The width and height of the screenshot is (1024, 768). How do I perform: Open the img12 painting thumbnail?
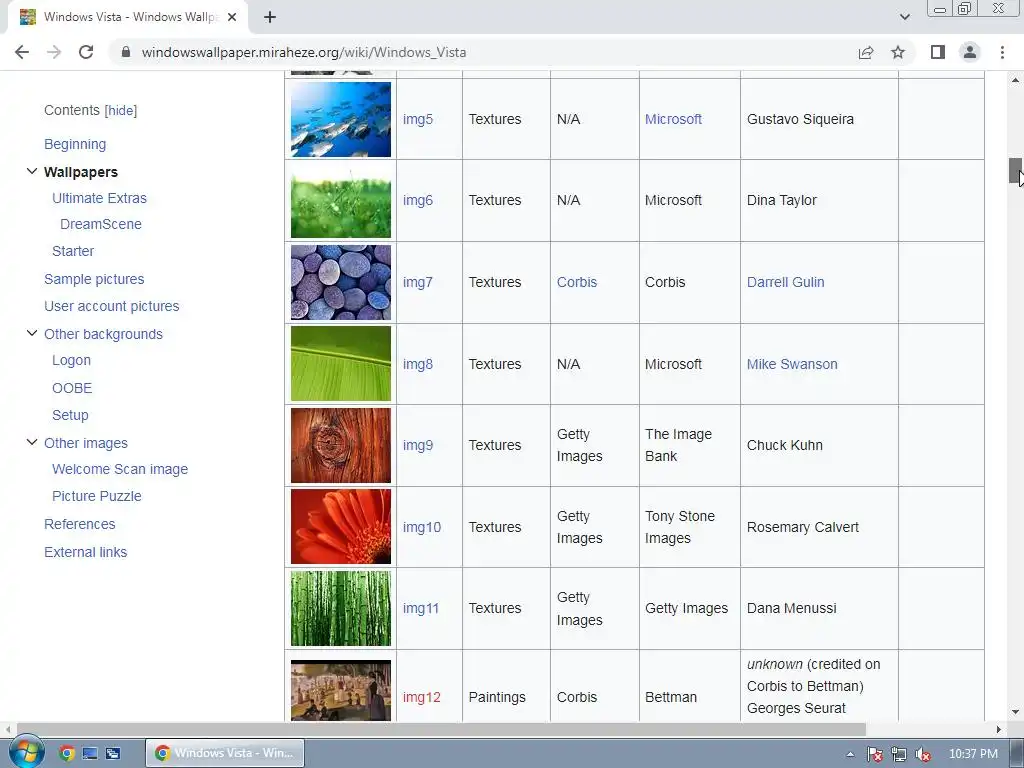pyautogui.click(x=341, y=690)
